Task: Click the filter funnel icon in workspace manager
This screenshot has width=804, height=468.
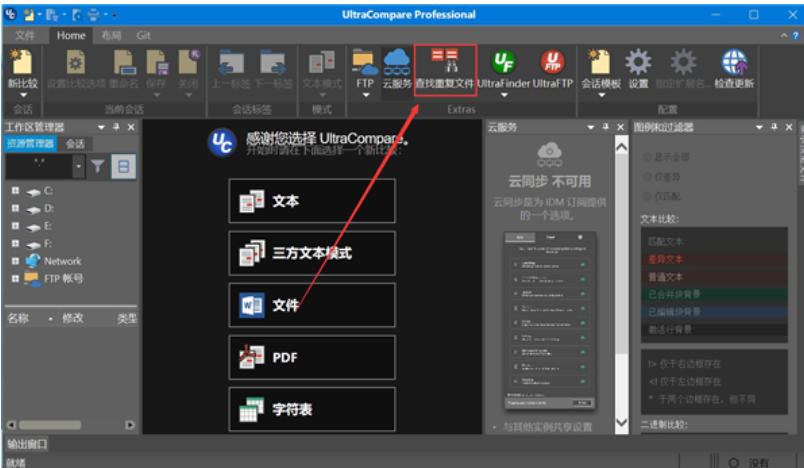Action: 98,167
